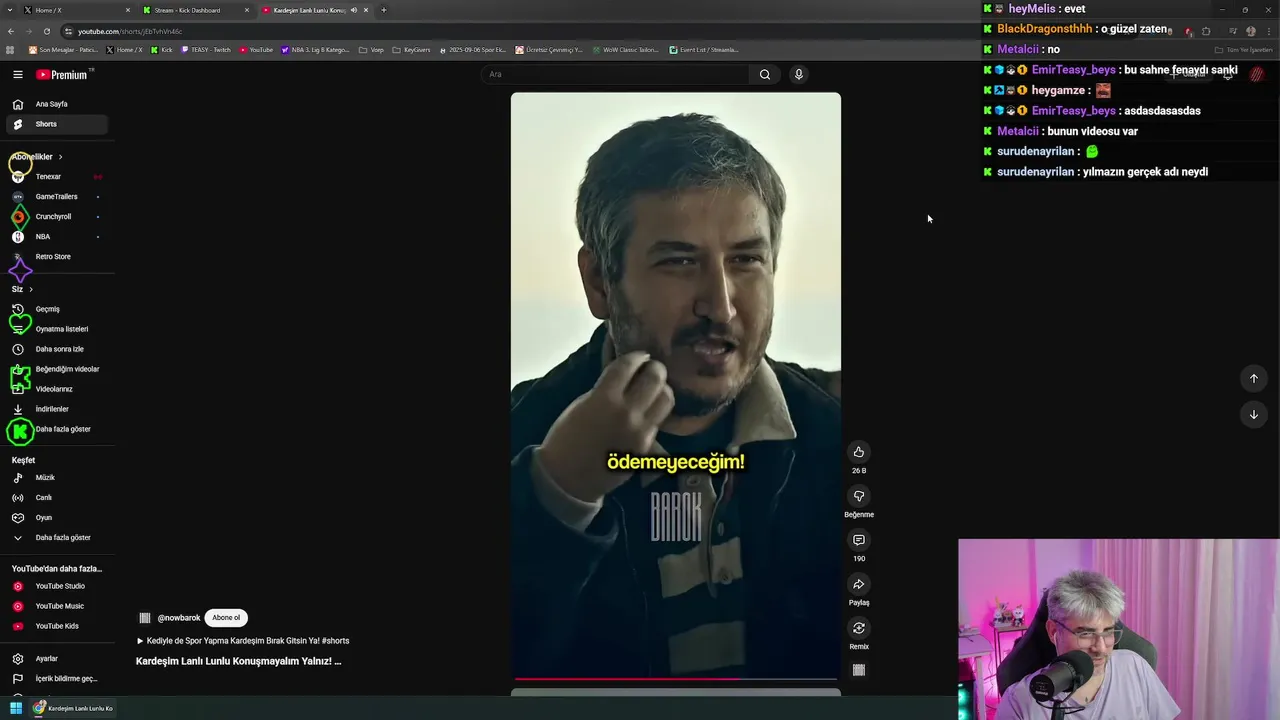Screen dimensions: 1280x720
Task: Share the short via Paylaş
Action: (x=858, y=584)
